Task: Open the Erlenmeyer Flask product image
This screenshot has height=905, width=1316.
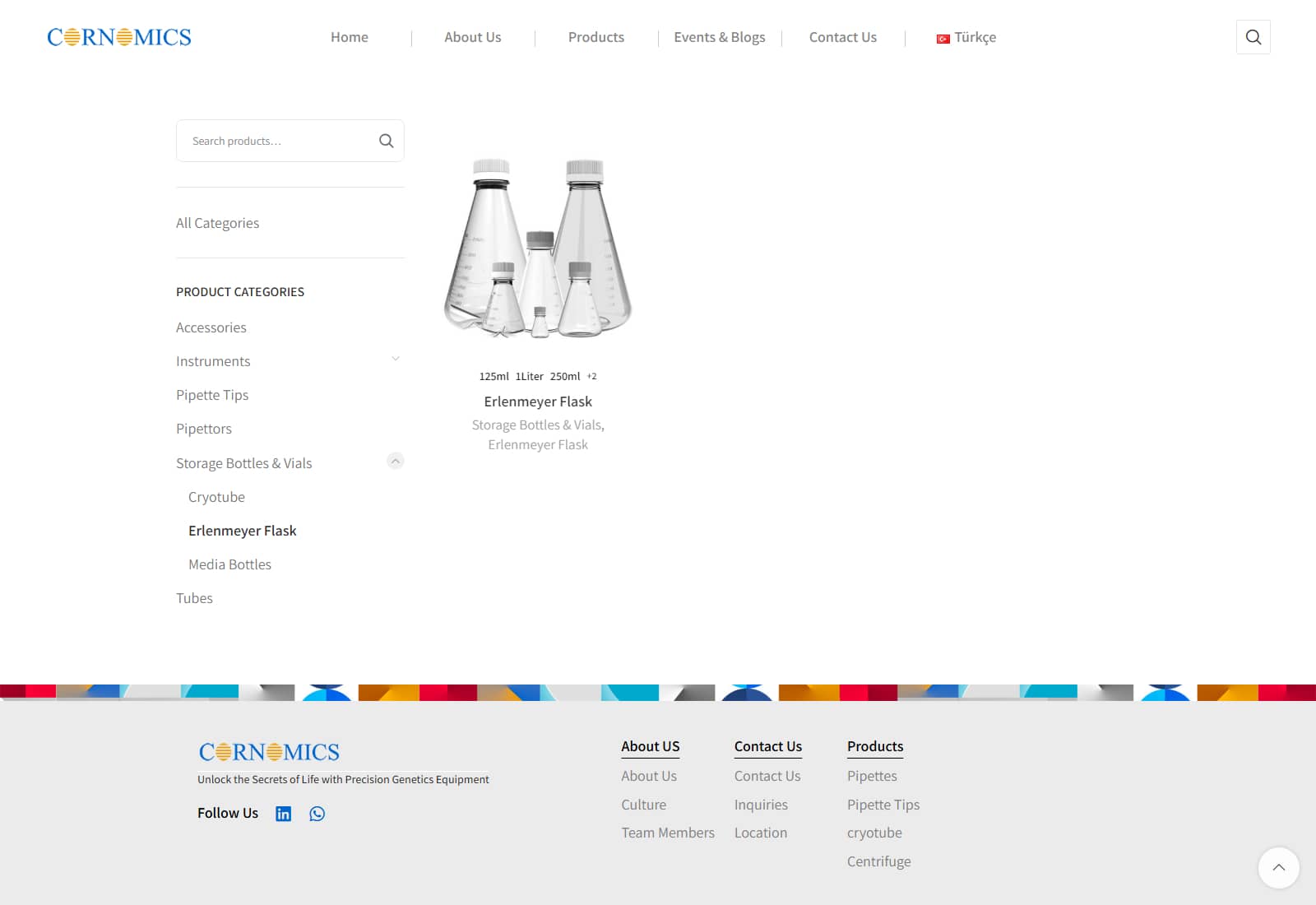Action: (538, 247)
